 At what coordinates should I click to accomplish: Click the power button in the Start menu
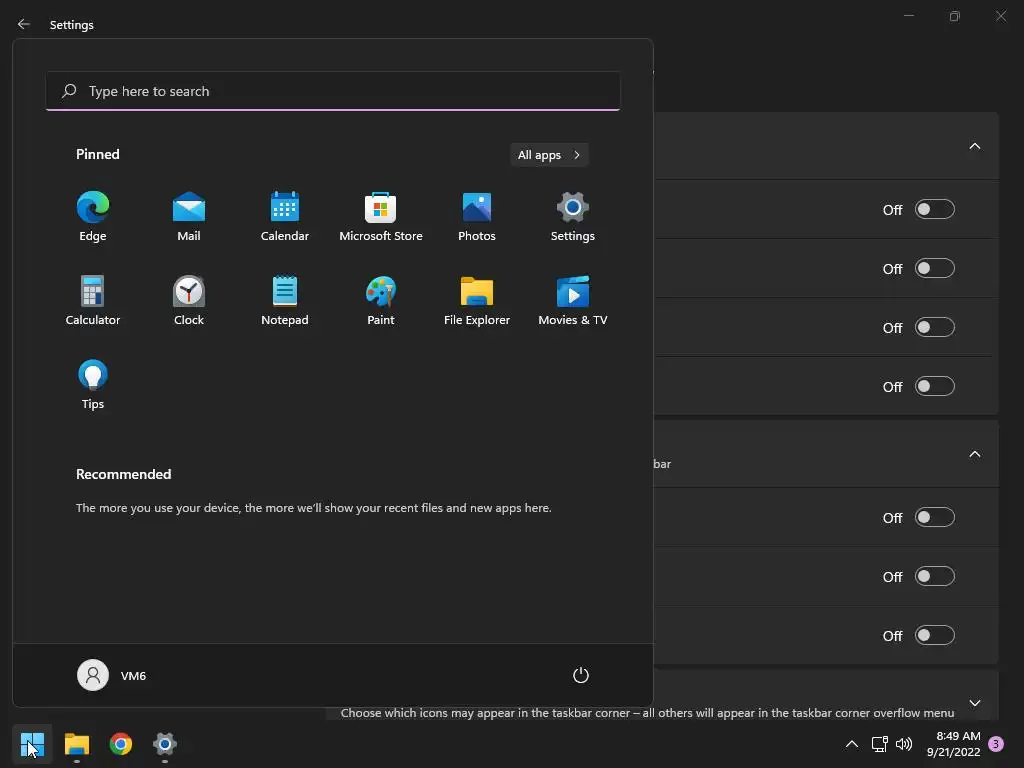tap(581, 675)
